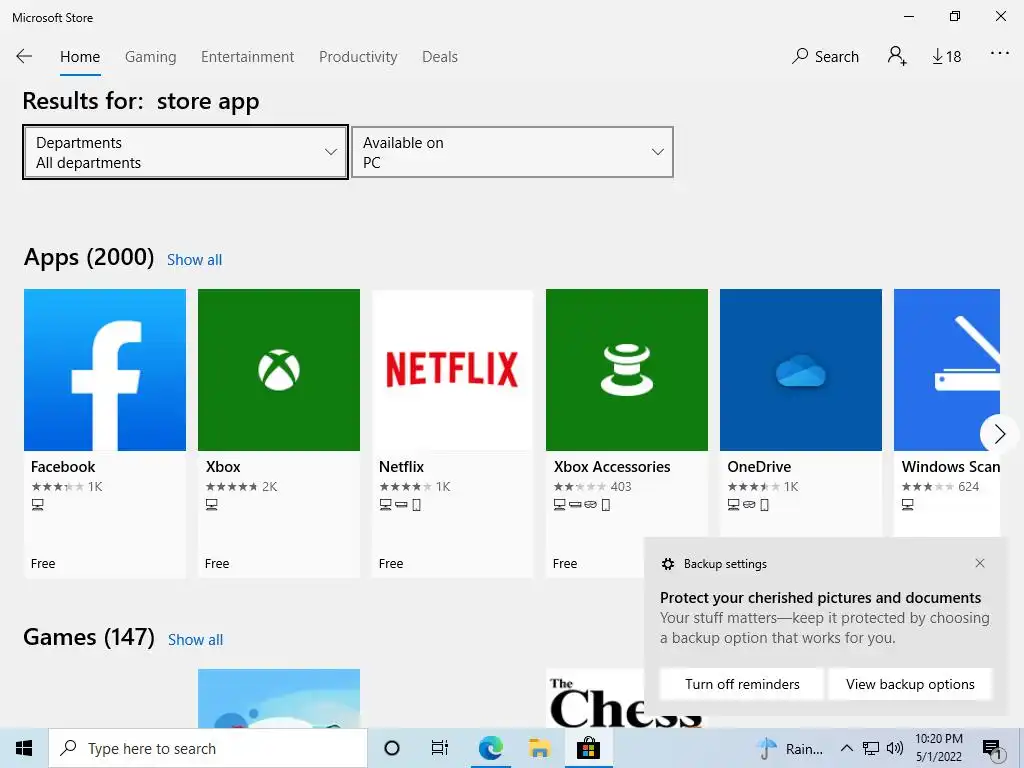
Task: Advance apps carousel with right arrow
Action: click(x=999, y=434)
